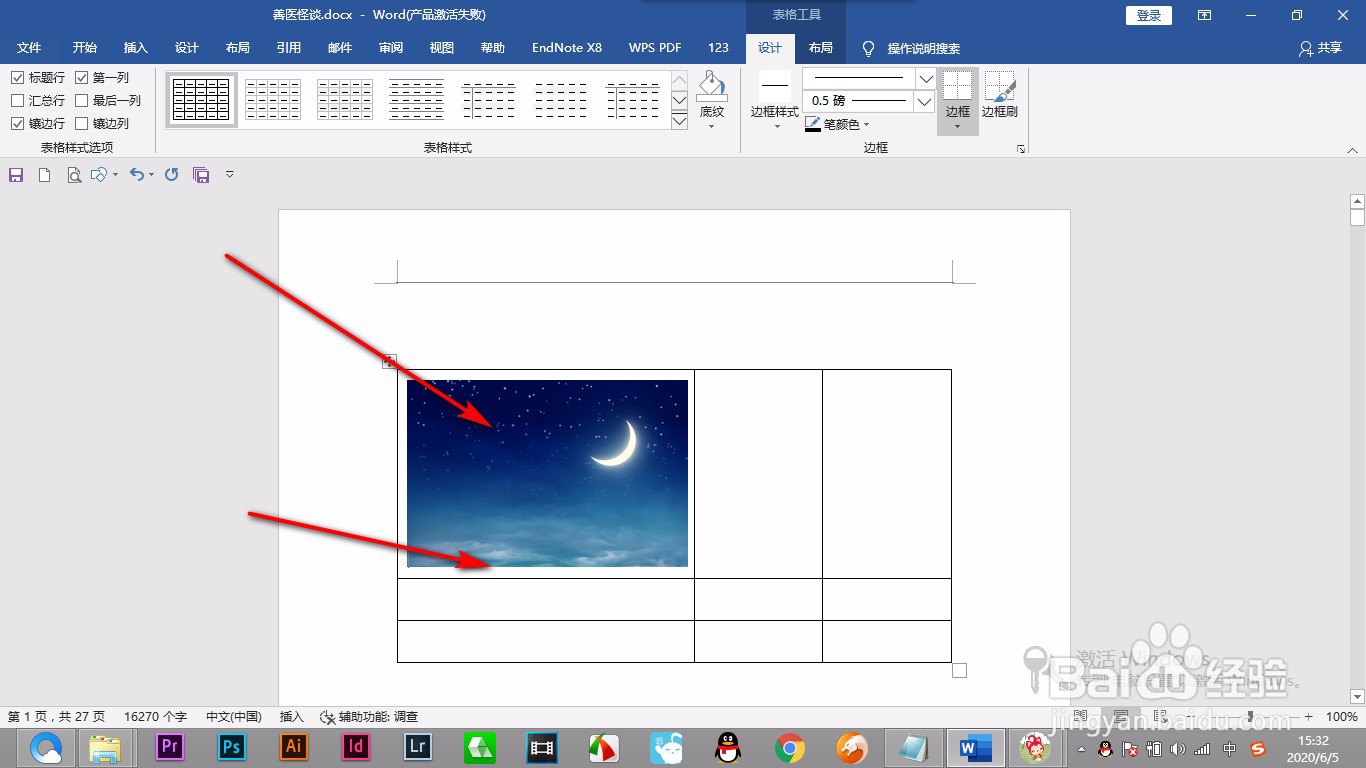
Task: Open the border settings dialog launcher
Action: (x=1021, y=149)
